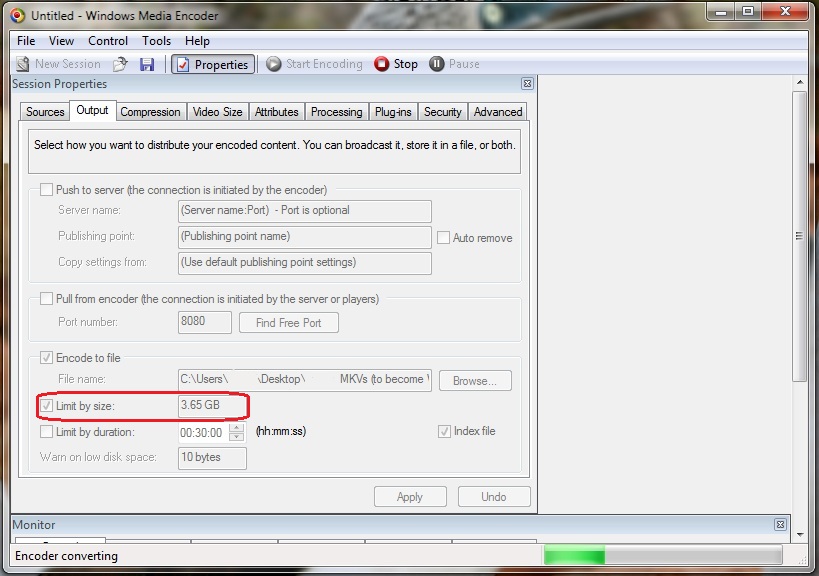Click the green encoding progress bar
The height and width of the screenshot is (576, 819).
662,555
